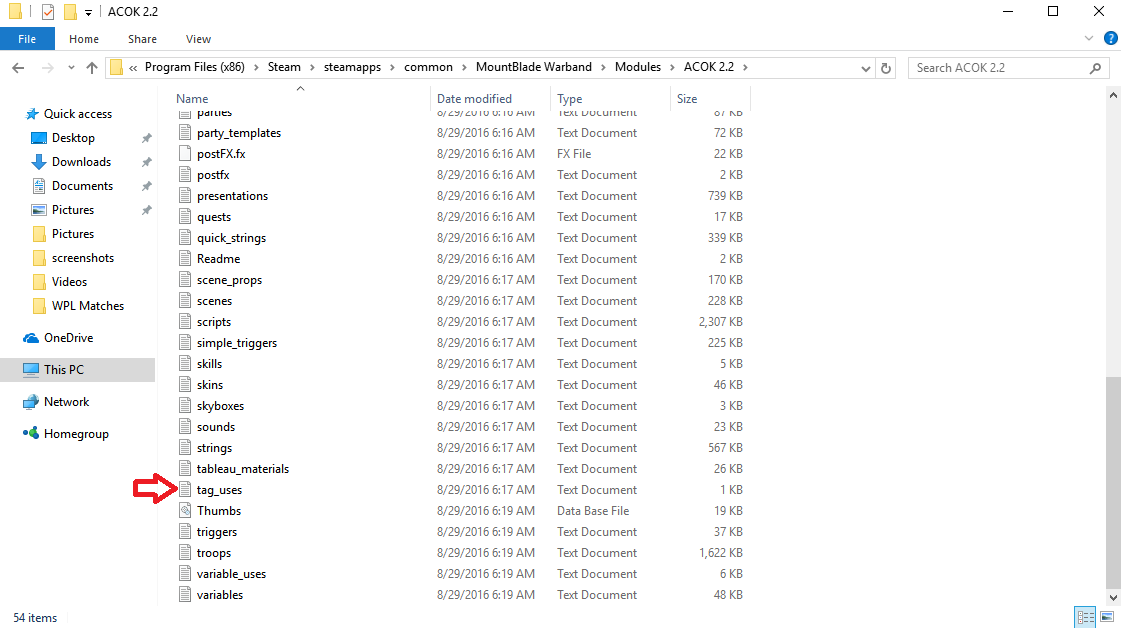Open Downloads in the navigation pane
The image size is (1121, 629).
coord(81,162)
